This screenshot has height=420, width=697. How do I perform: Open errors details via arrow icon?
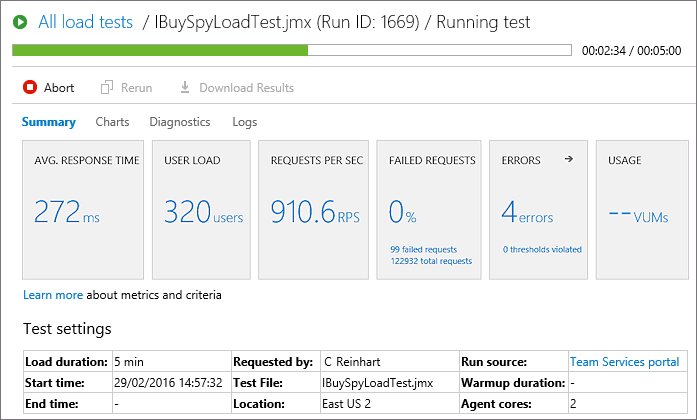click(569, 159)
